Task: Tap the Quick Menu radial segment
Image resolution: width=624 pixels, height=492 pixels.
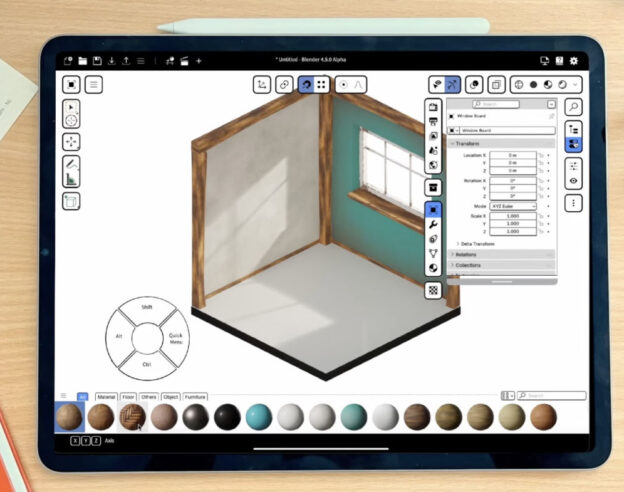Action: pos(176,339)
